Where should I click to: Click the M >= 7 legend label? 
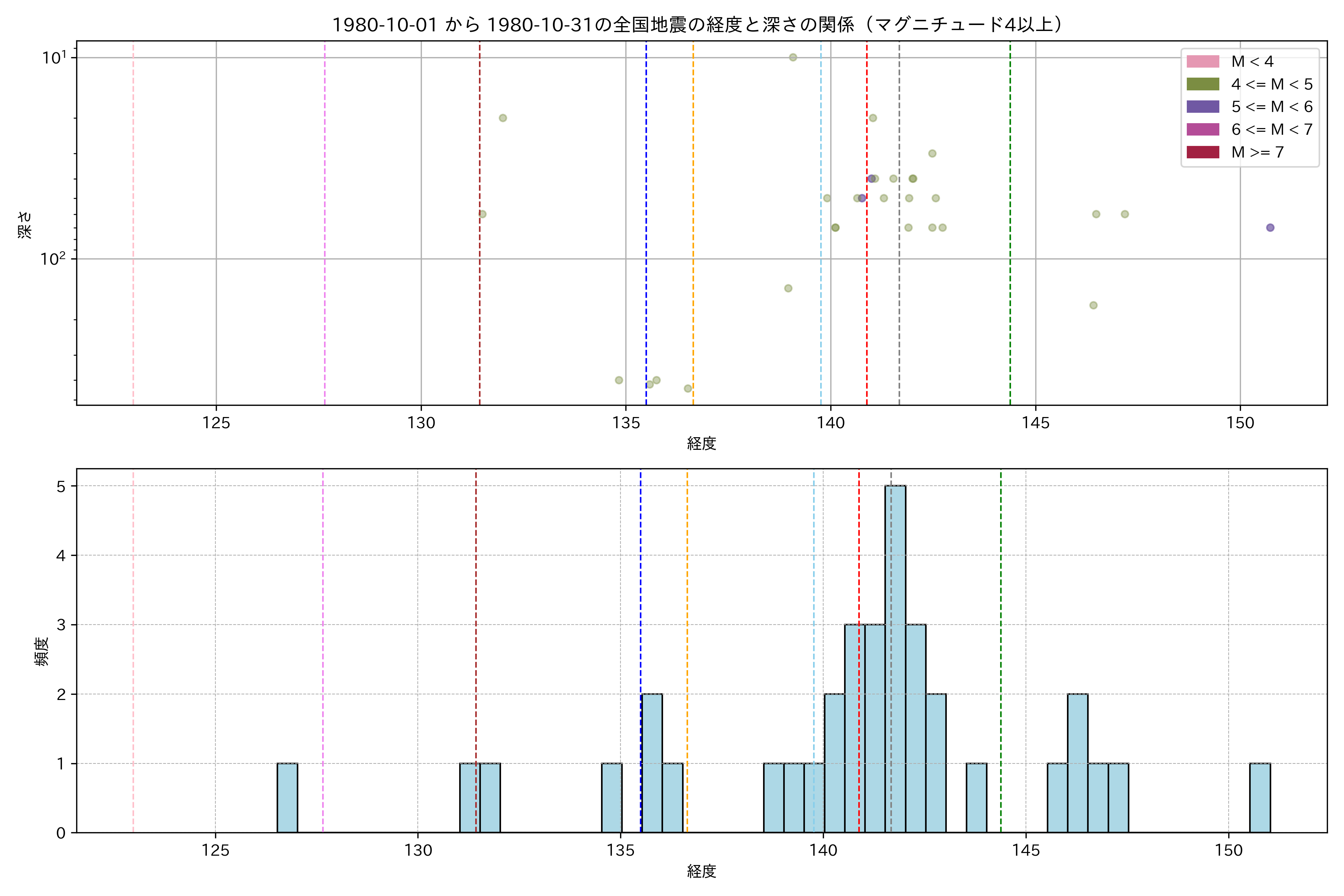pyautogui.click(x=1257, y=152)
